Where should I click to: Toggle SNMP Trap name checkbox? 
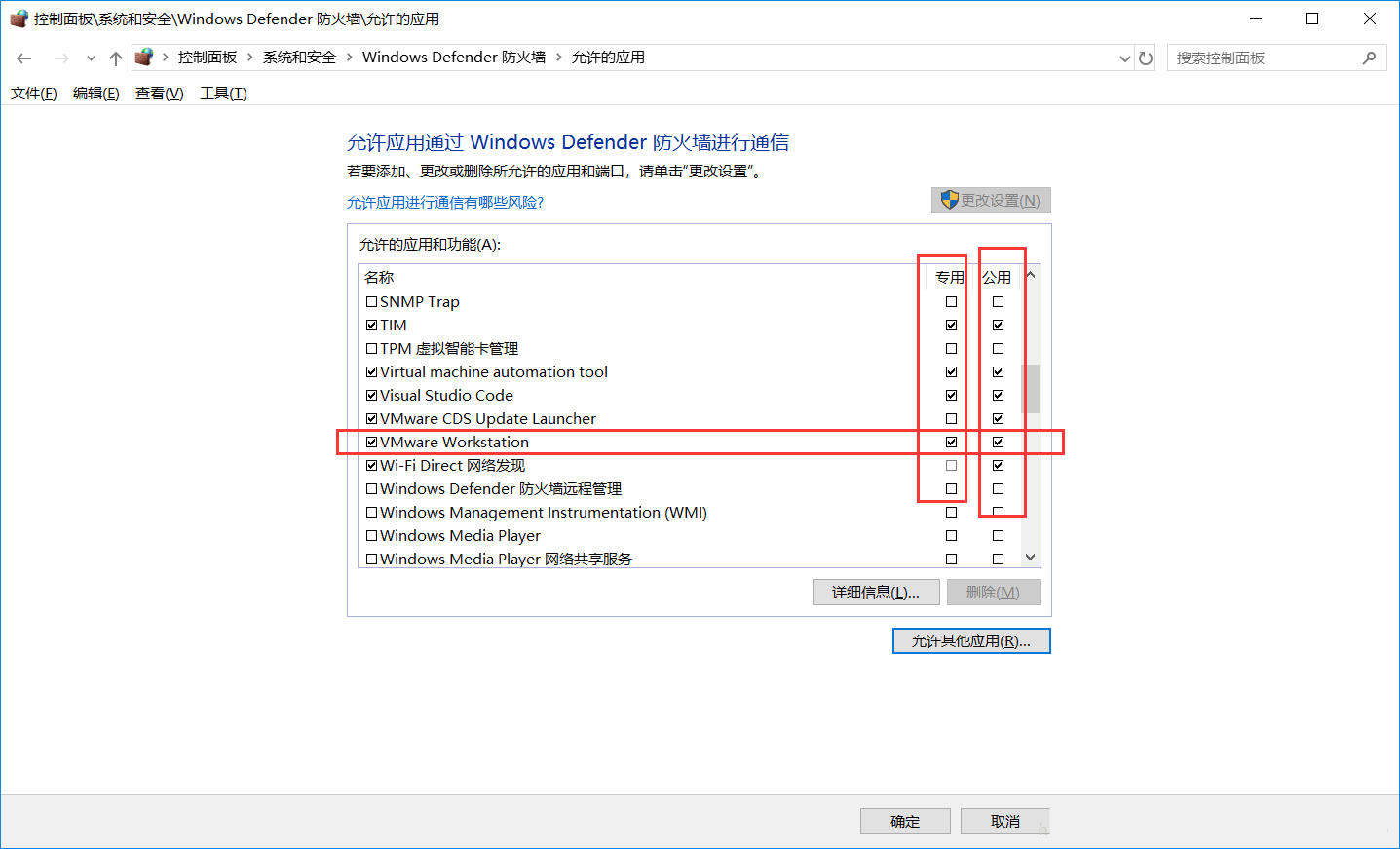(x=371, y=302)
